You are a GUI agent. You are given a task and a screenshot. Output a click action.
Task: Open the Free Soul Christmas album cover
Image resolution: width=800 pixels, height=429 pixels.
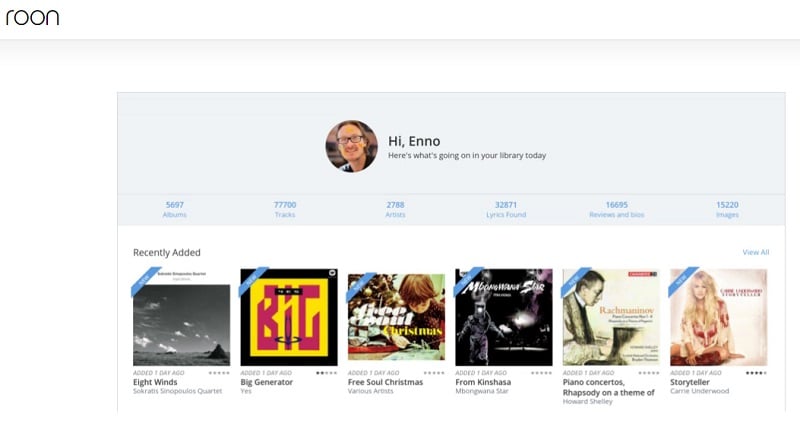tap(396, 316)
